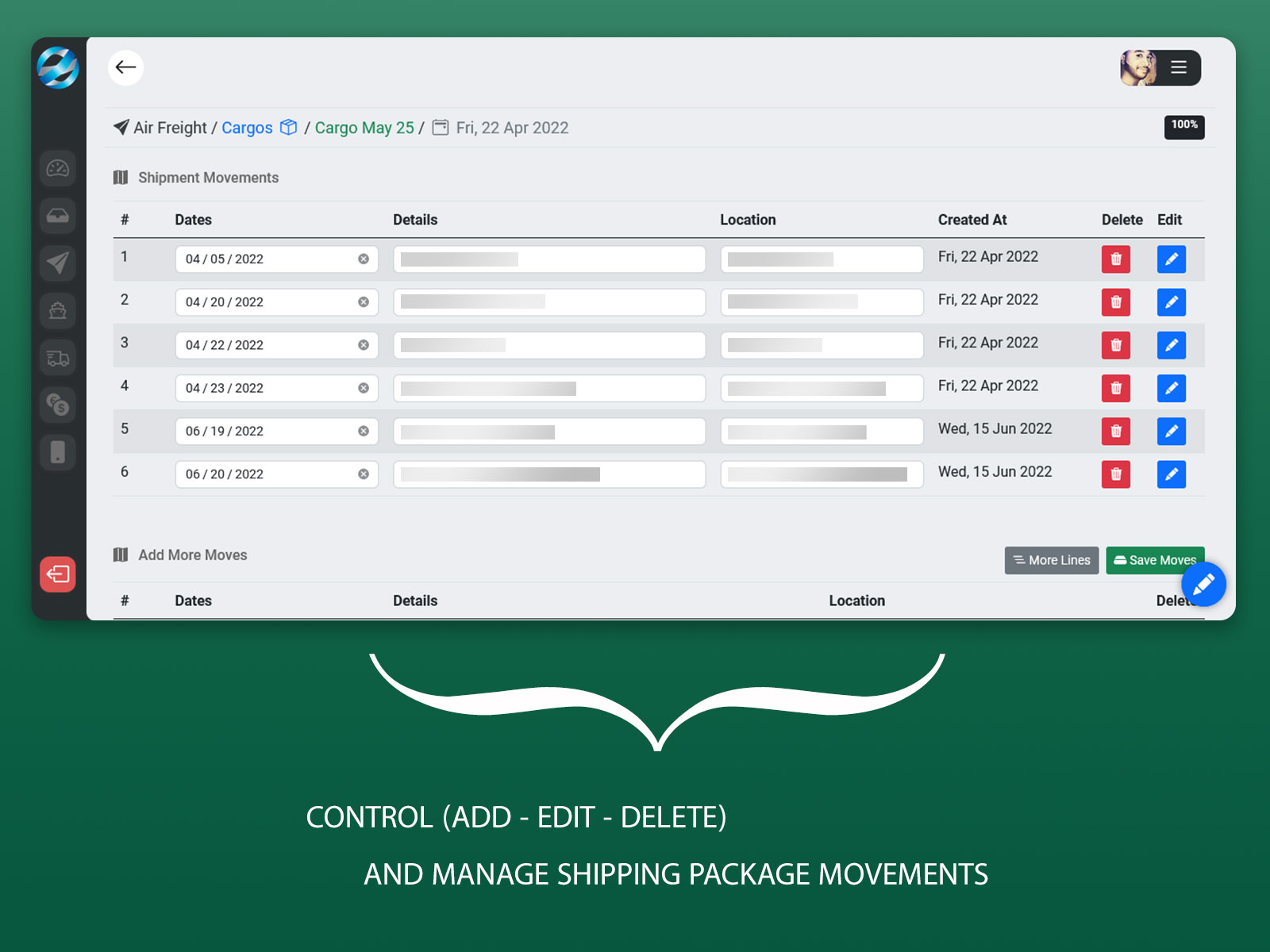The width and height of the screenshot is (1270, 952).
Task: Open the dashboard gauge sidebar icon
Action: [58, 168]
